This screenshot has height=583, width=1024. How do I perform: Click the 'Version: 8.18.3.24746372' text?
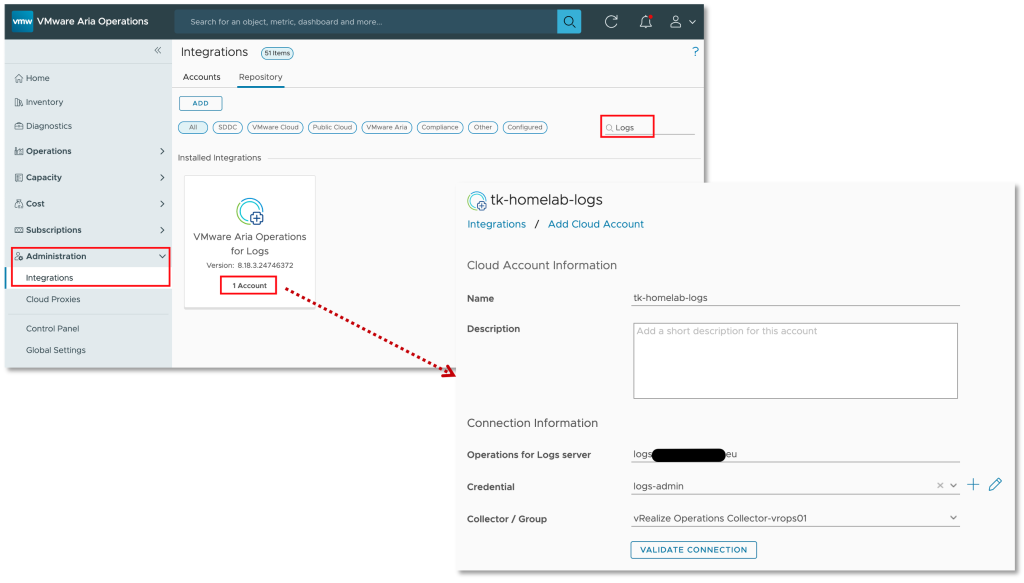click(249, 266)
